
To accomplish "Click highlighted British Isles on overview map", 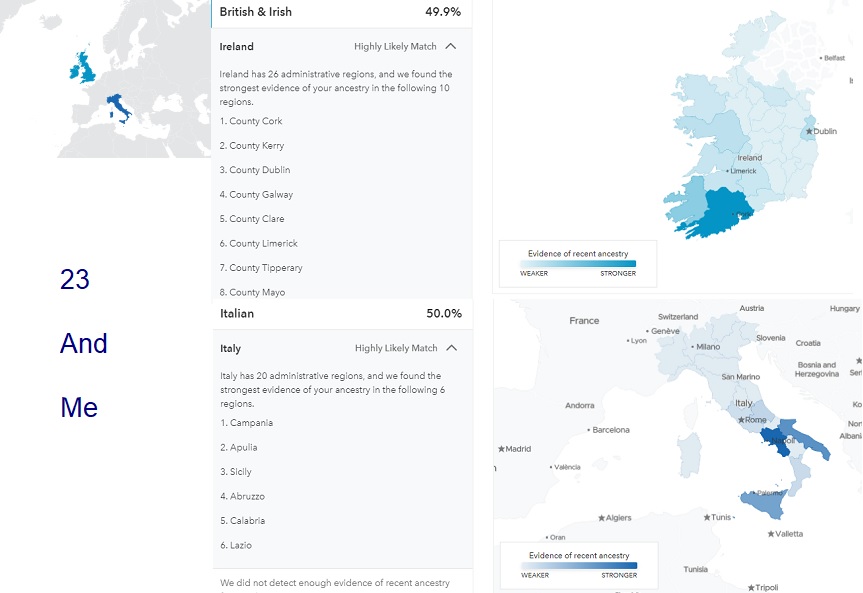I will point(83,67).
